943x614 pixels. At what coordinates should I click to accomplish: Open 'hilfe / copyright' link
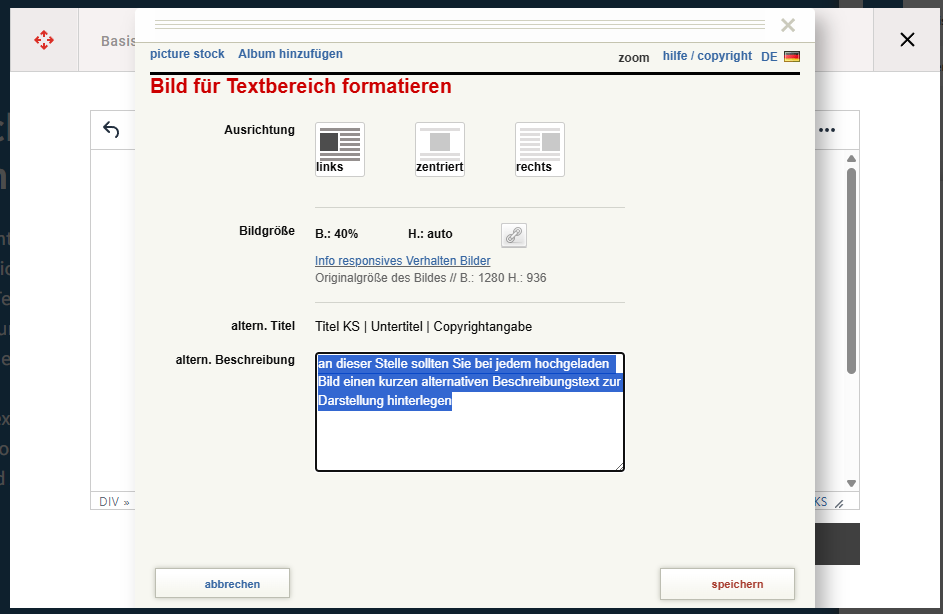[707, 56]
